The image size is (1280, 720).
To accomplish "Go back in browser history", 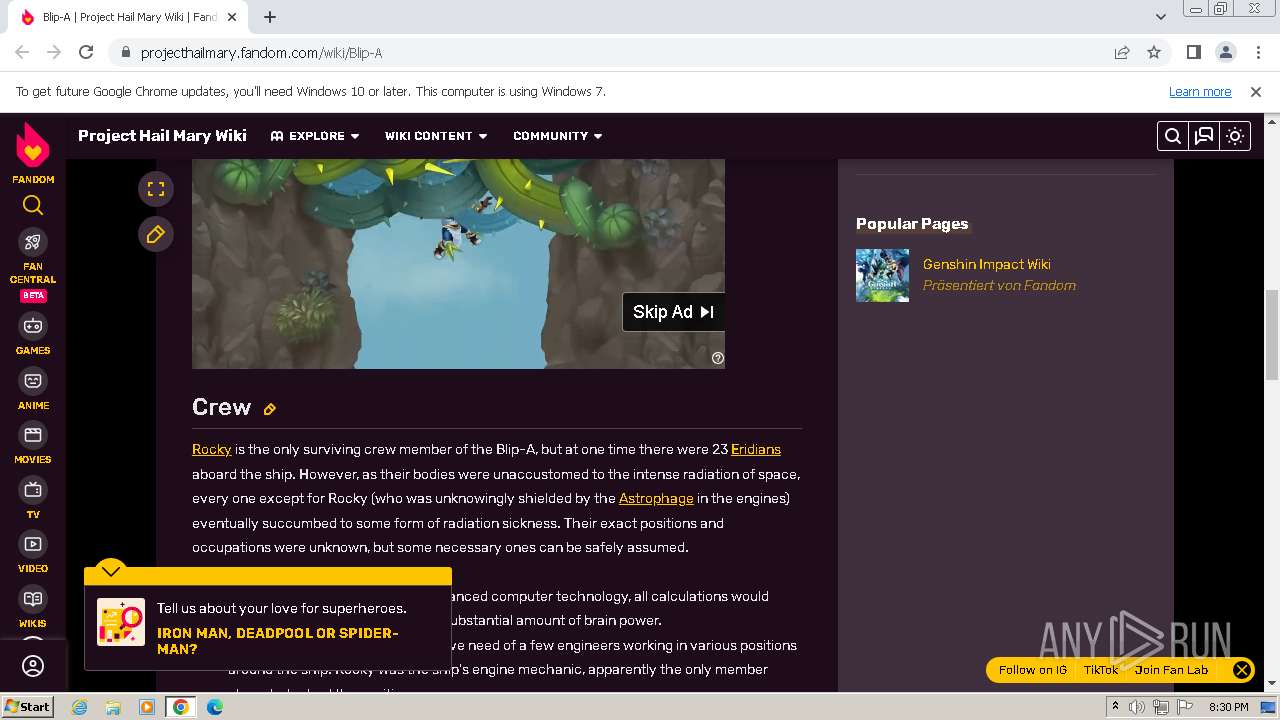I will [22, 52].
